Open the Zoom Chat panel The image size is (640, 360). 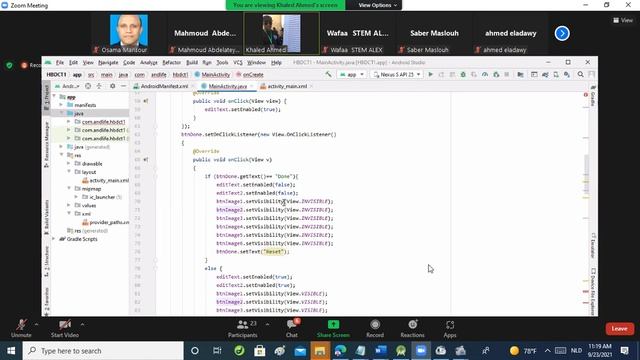click(291, 329)
